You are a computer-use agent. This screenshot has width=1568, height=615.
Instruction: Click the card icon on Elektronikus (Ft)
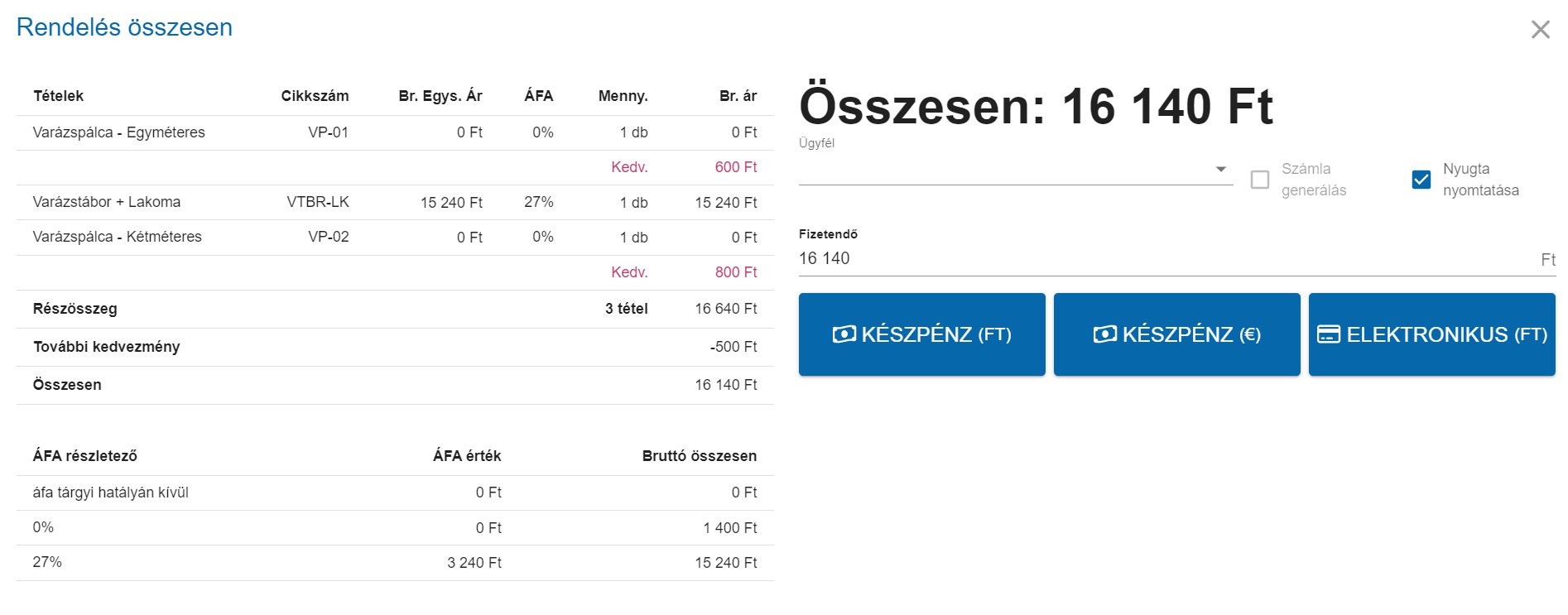tap(1329, 334)
